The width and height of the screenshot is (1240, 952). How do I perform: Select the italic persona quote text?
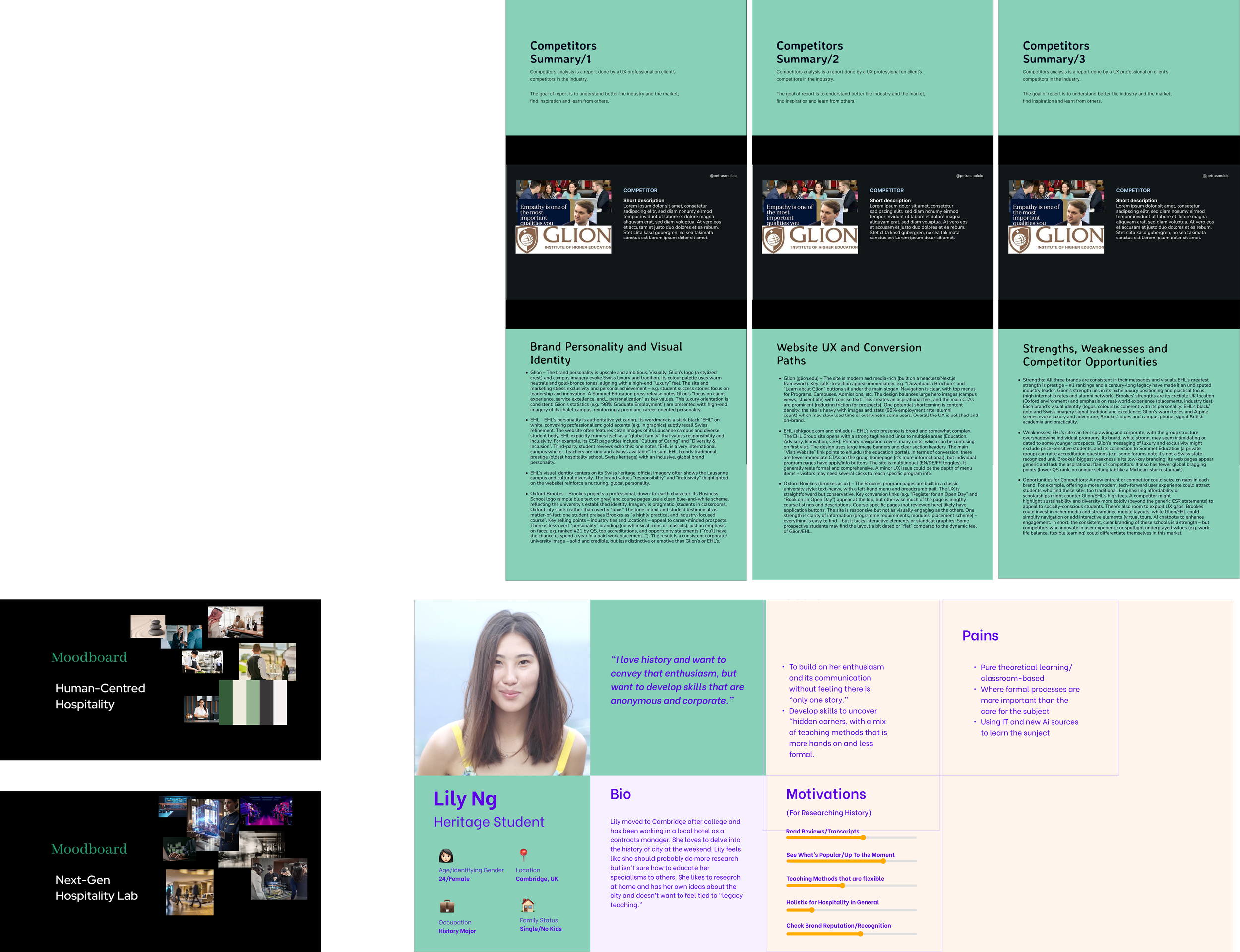[x=677, y=680]
